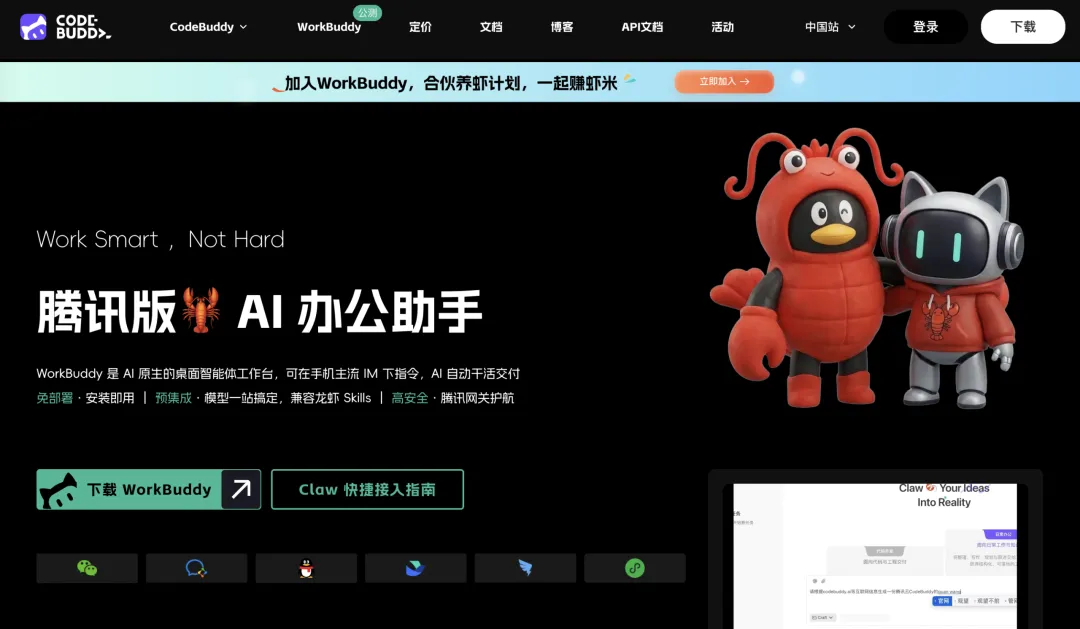1080x629 pixels.
Task: Click the Feishu bird icon tile
Action: pyautogui.click(x=415, y=568)
